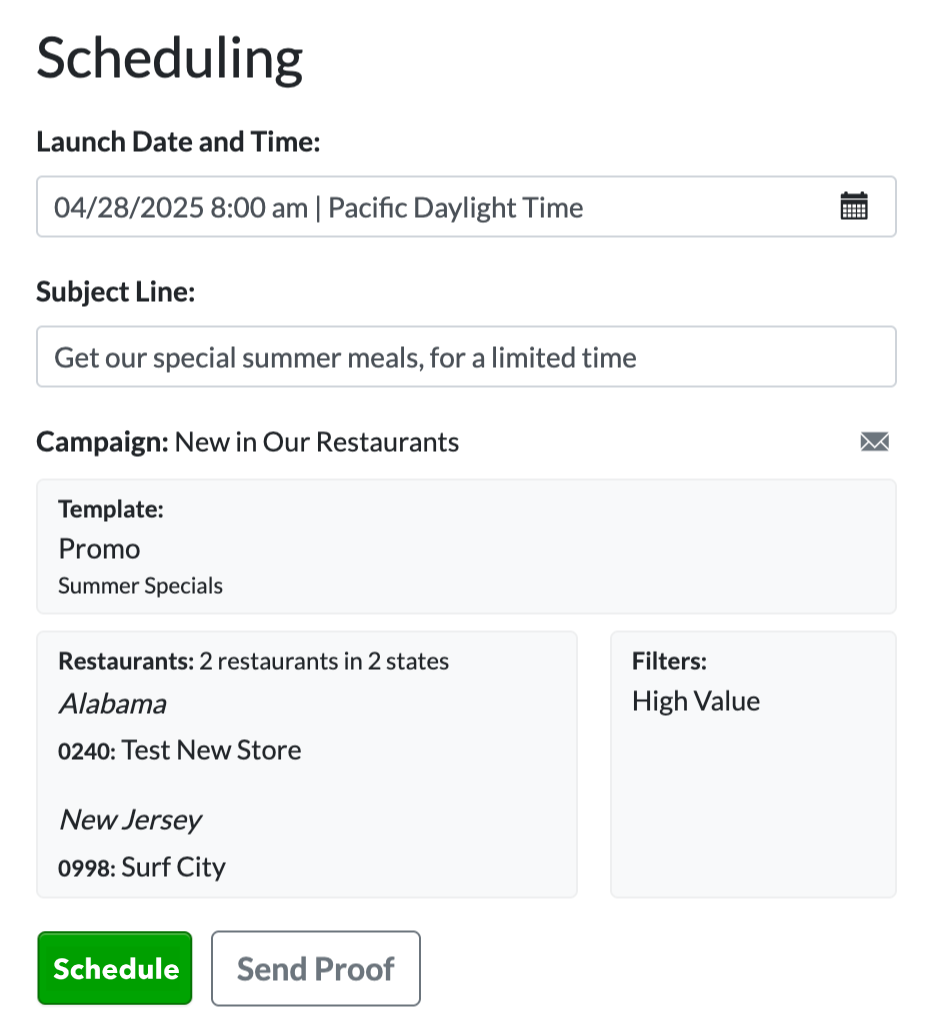Click the envelope icon beside Campaign
This screenshot has width=931, height=1027.
(875, 442)
